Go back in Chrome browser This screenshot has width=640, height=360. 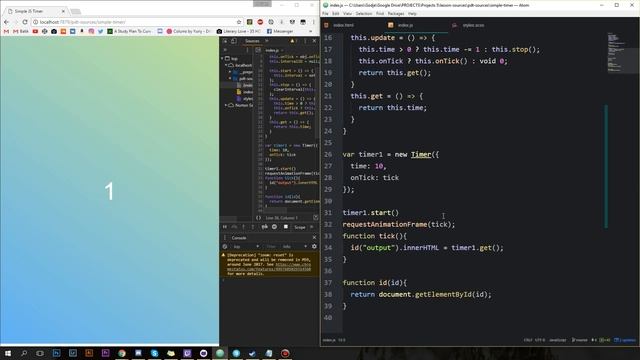(6, 22)
